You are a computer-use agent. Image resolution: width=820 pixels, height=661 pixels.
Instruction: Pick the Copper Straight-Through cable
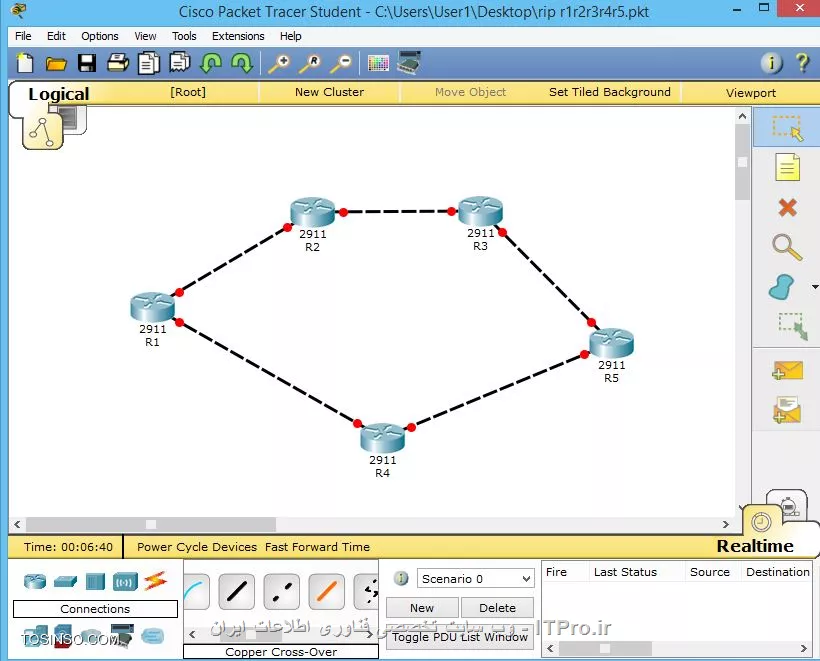point(237,591)
